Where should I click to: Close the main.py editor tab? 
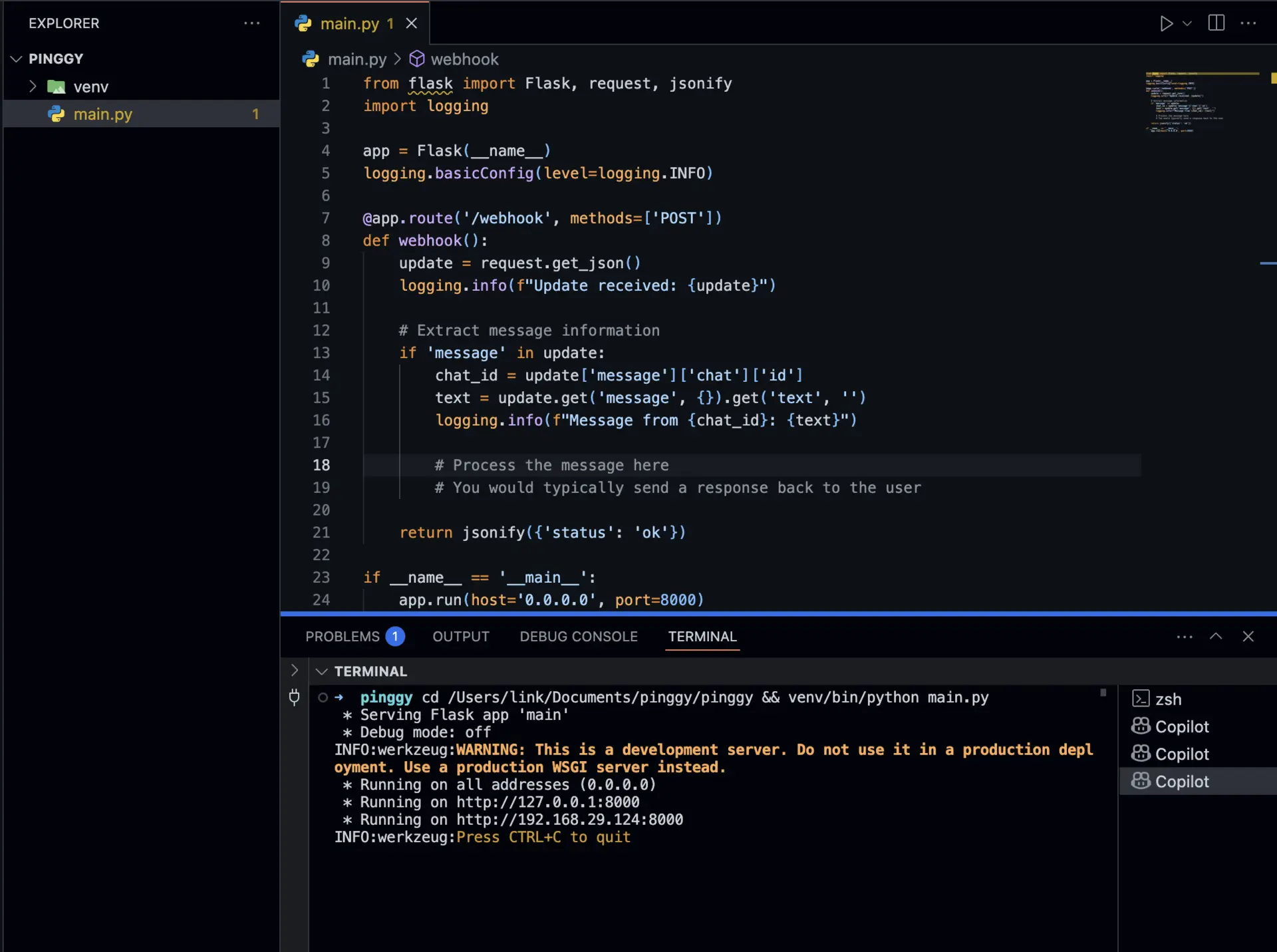click(412, 23)
